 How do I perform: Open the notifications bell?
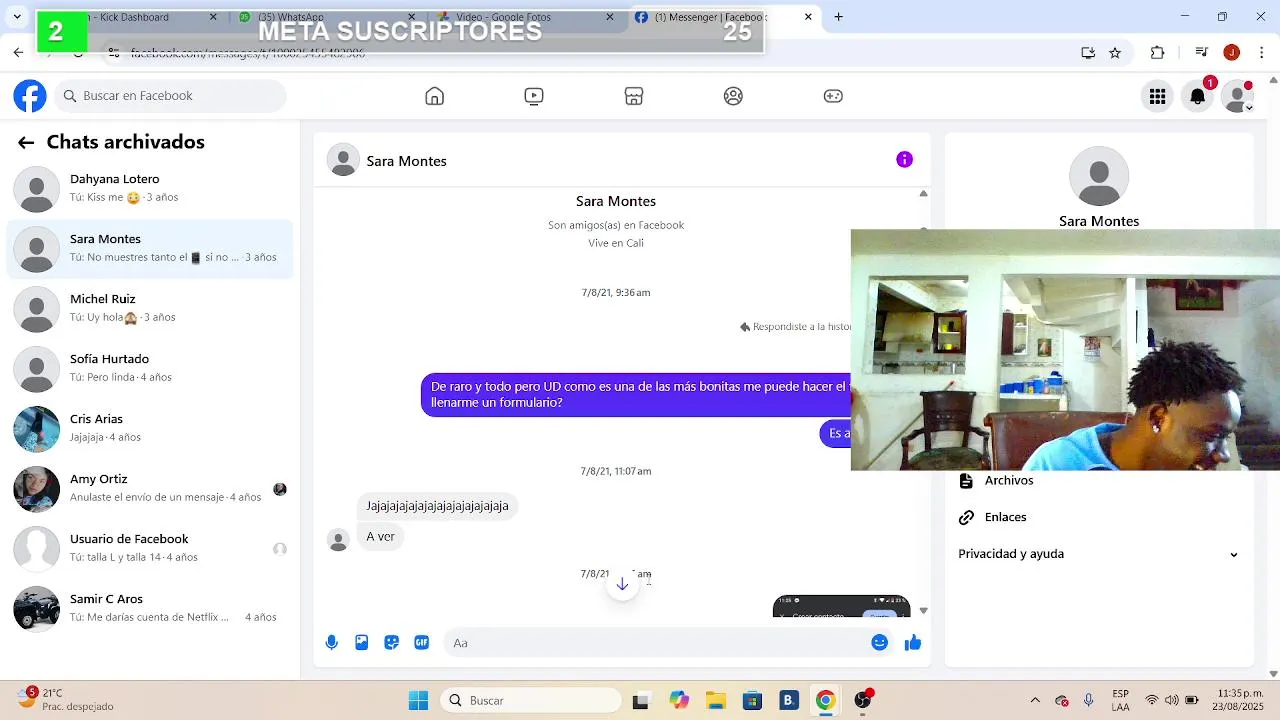click(x=1197, y=96)
